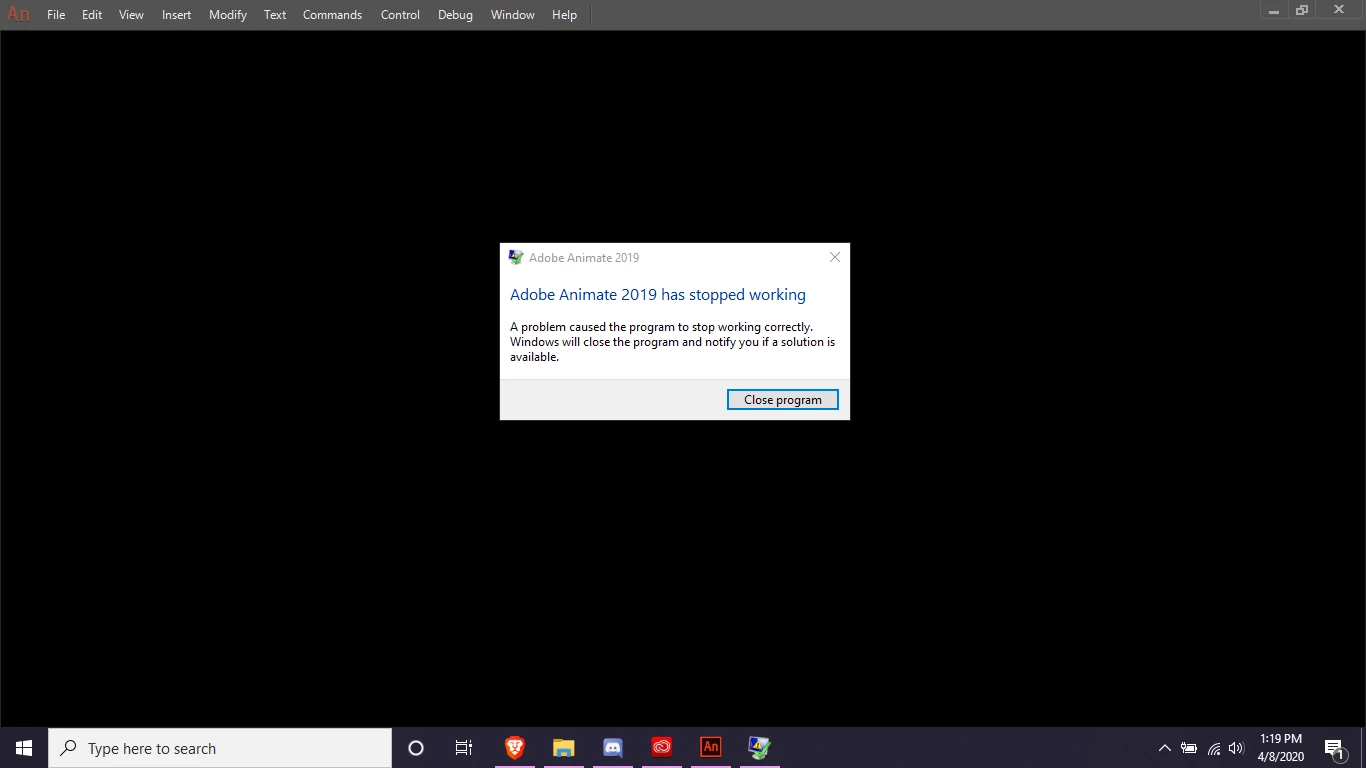Viewport: 1366px width, 768px height.
Task: Click the heading "Adobe Animate 2019 has stopped working"
Action: (x=658, y=295)
